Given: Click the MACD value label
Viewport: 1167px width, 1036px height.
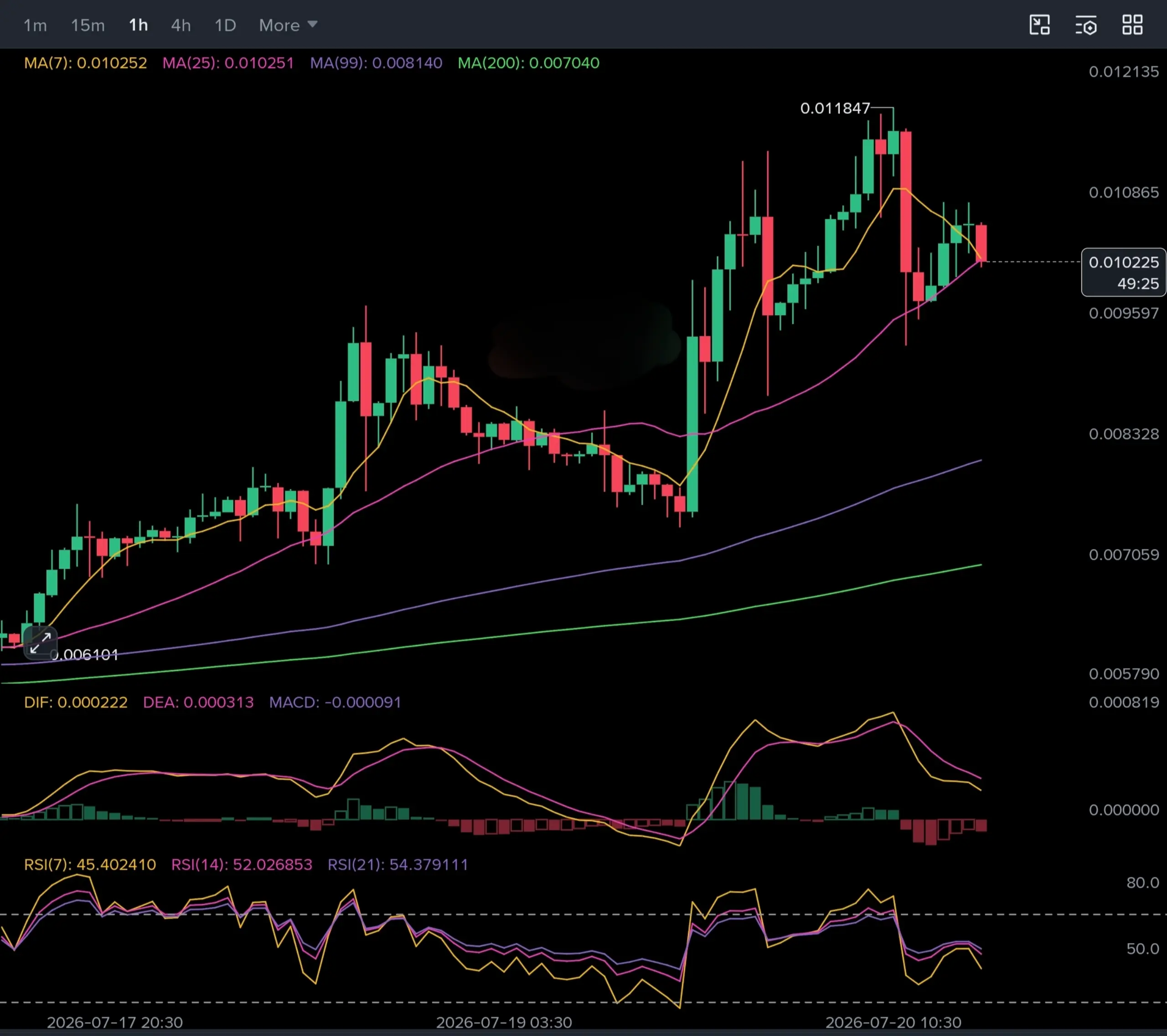Looking at the screenshot, I should (335, 702).
